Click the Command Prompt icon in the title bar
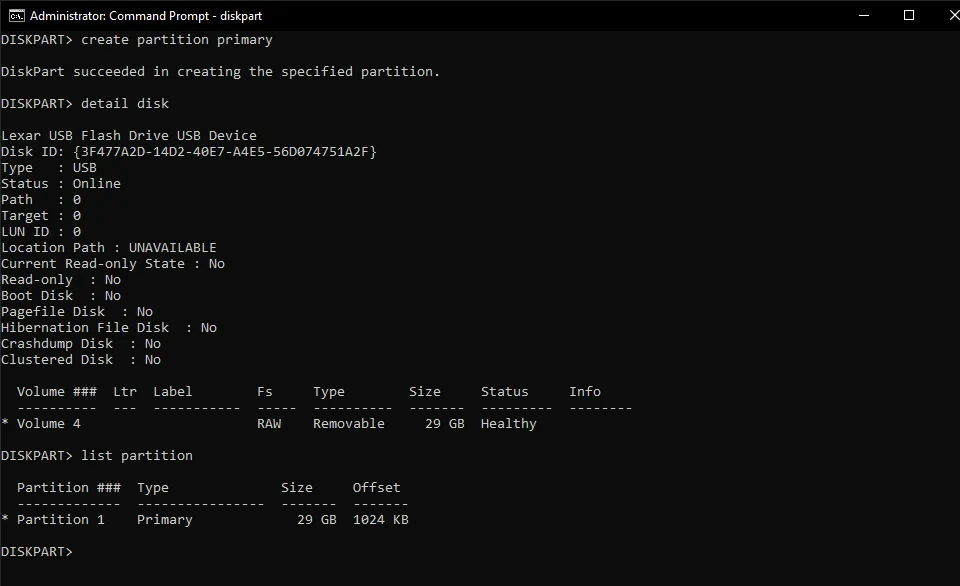The width and height of the screenshot is (960, 586). tap(18, 15)
